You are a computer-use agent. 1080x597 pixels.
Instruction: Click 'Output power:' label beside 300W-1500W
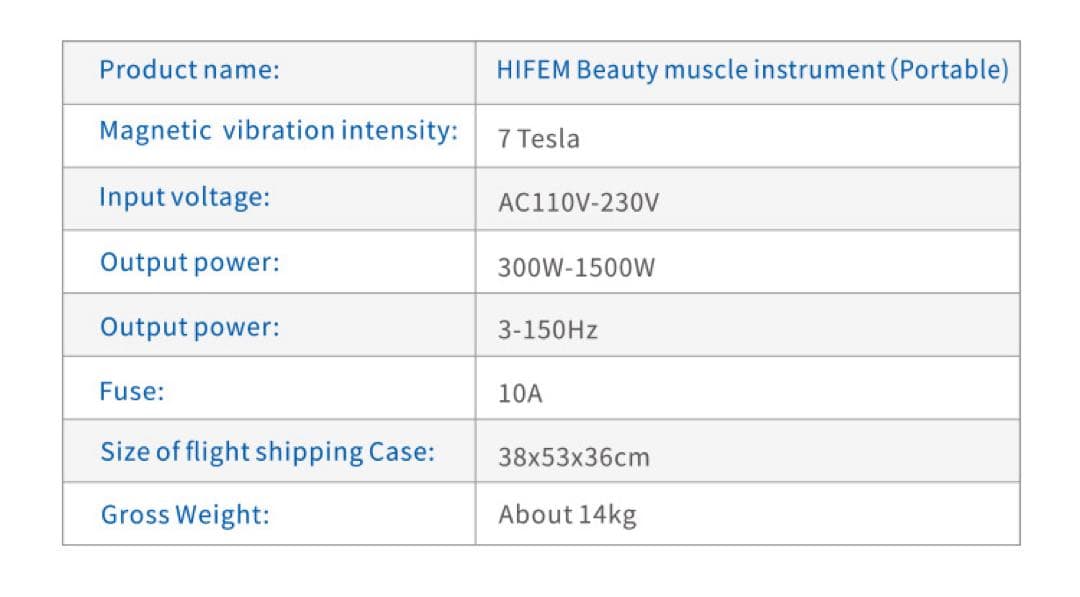click(190, 263)
